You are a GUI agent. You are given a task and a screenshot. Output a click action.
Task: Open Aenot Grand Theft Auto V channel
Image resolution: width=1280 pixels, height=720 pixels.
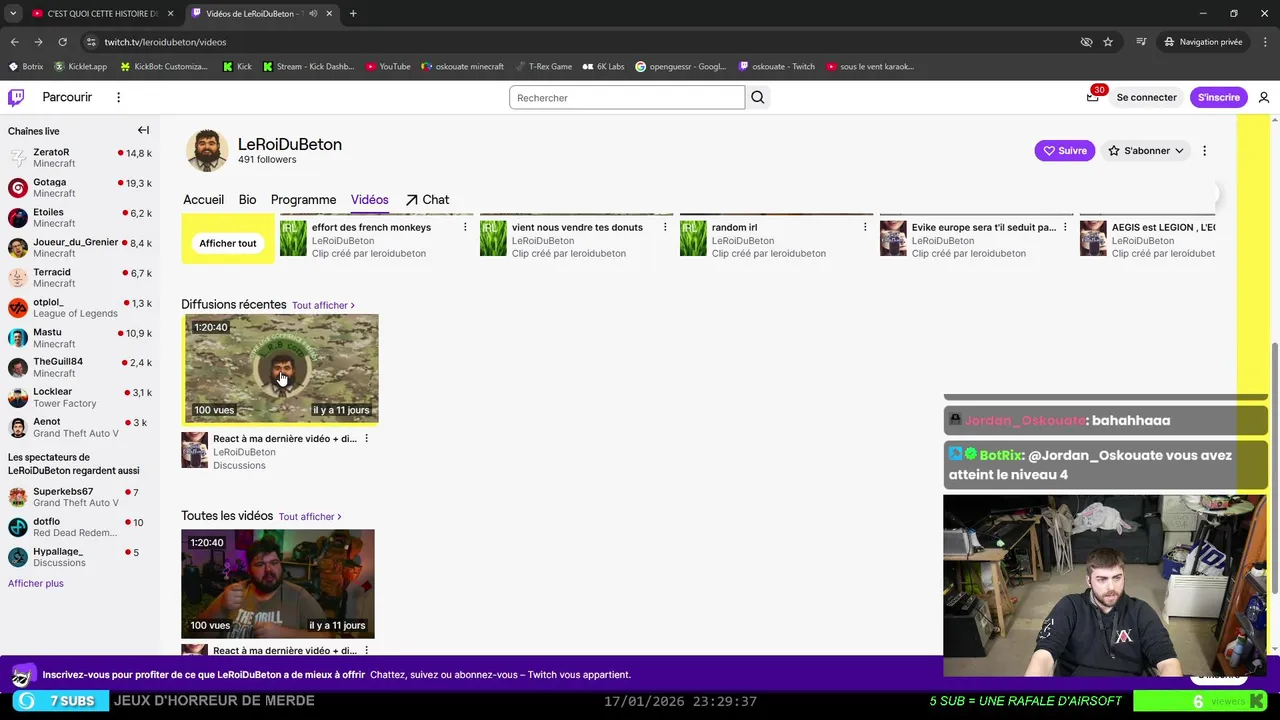pyautogui.click(x=80, y=428)
